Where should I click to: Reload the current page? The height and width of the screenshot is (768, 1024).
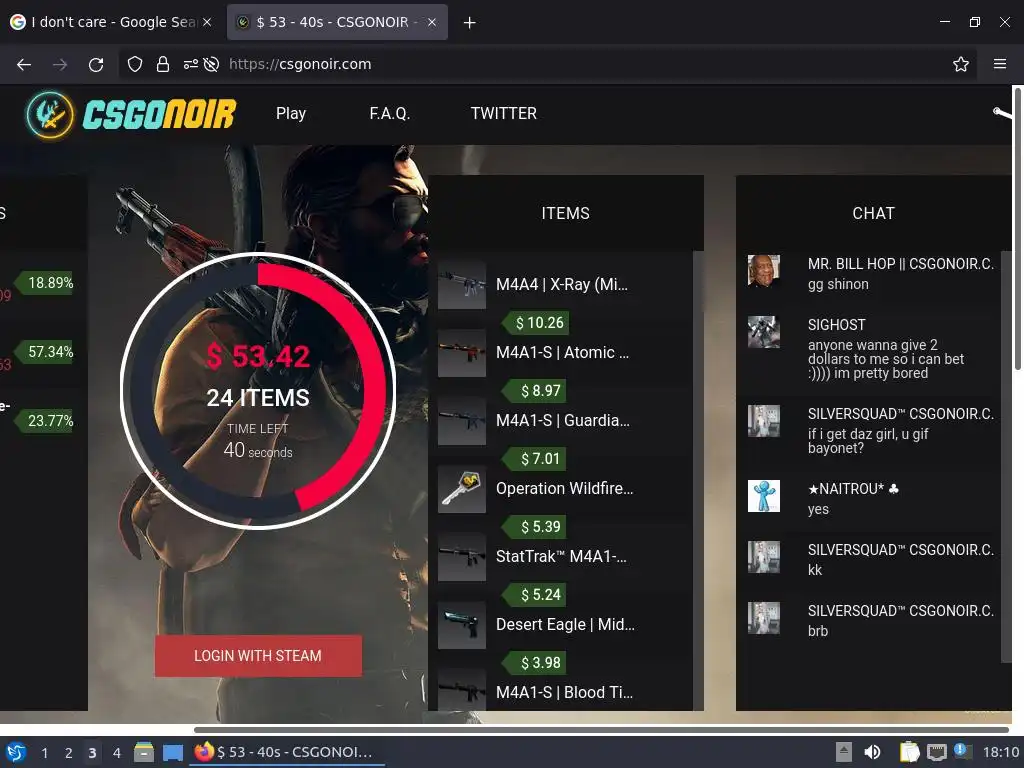click(x=96, y=64)
